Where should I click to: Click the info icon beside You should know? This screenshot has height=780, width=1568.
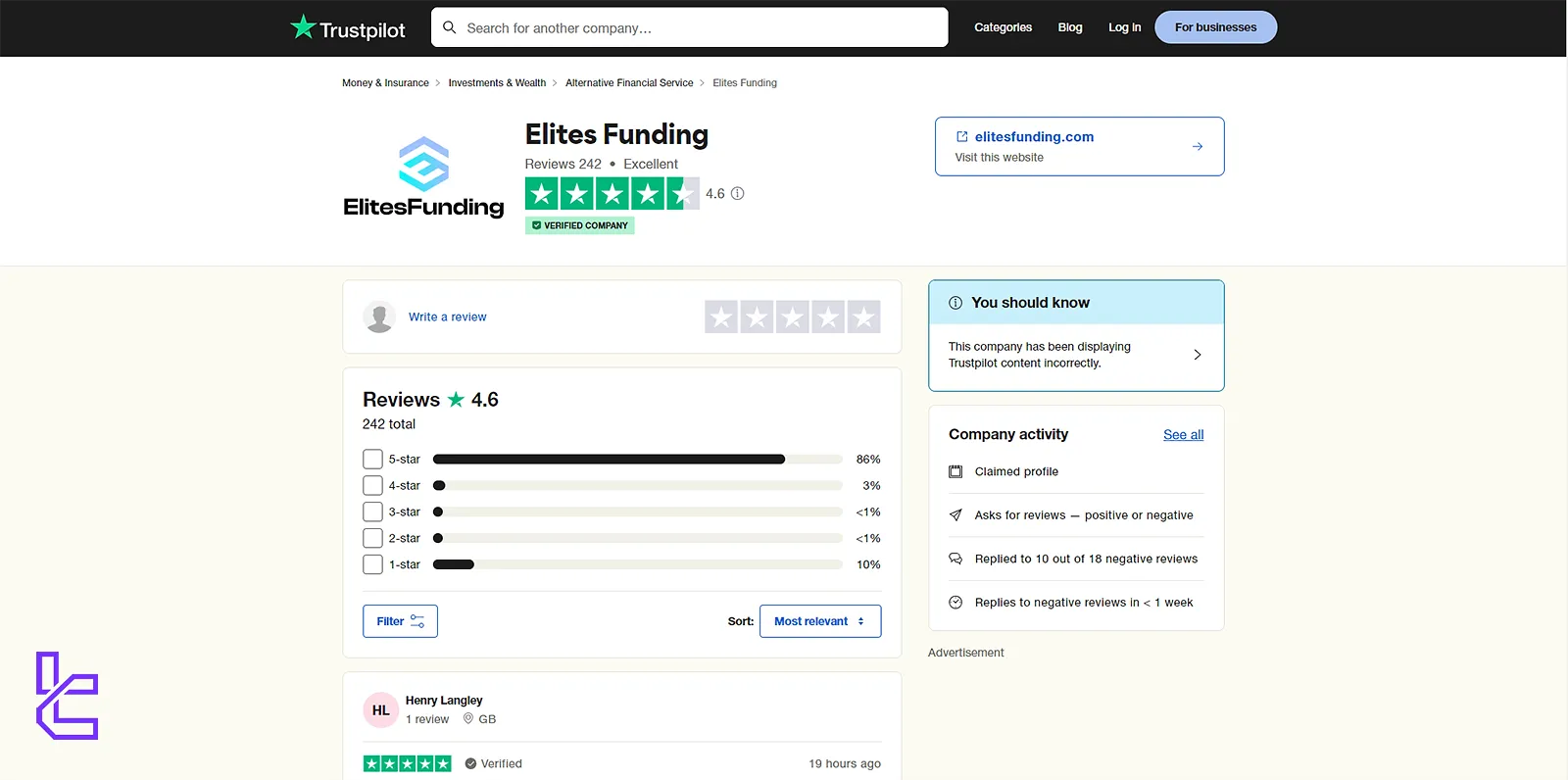[x=955, y=303]
